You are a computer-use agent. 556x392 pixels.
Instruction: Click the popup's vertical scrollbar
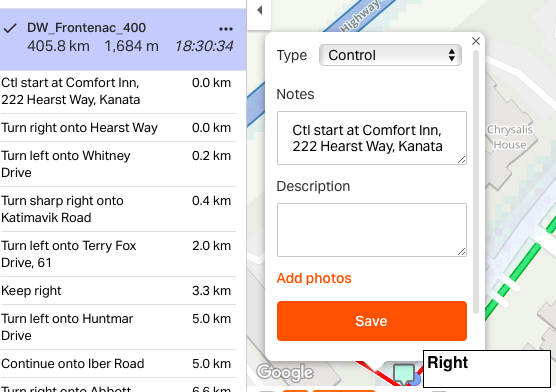[x=476, y=182]
